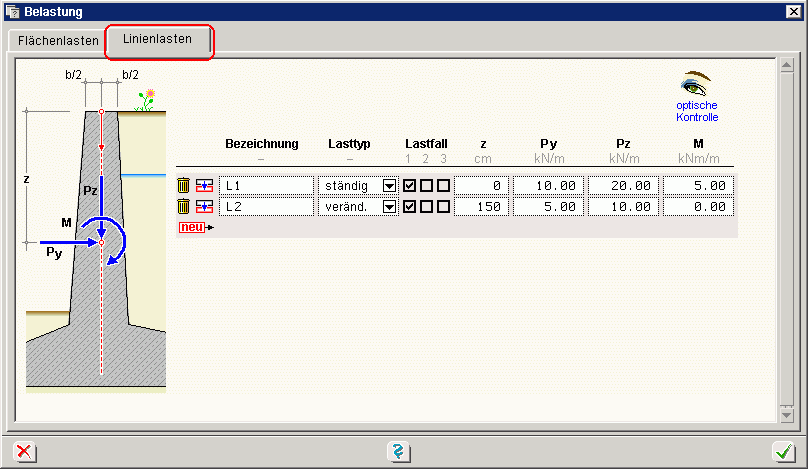The width and height of the screenshot is (808, 469).
Task: Click the scrollbar down arrow
Action: tap(788, 414)
